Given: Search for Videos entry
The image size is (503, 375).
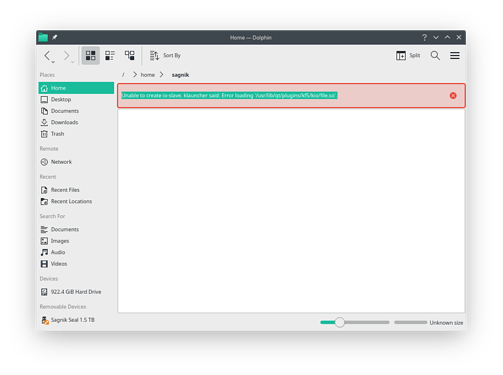Looking at the screenshot, I should pyautogui.click(x=76, y=264).
